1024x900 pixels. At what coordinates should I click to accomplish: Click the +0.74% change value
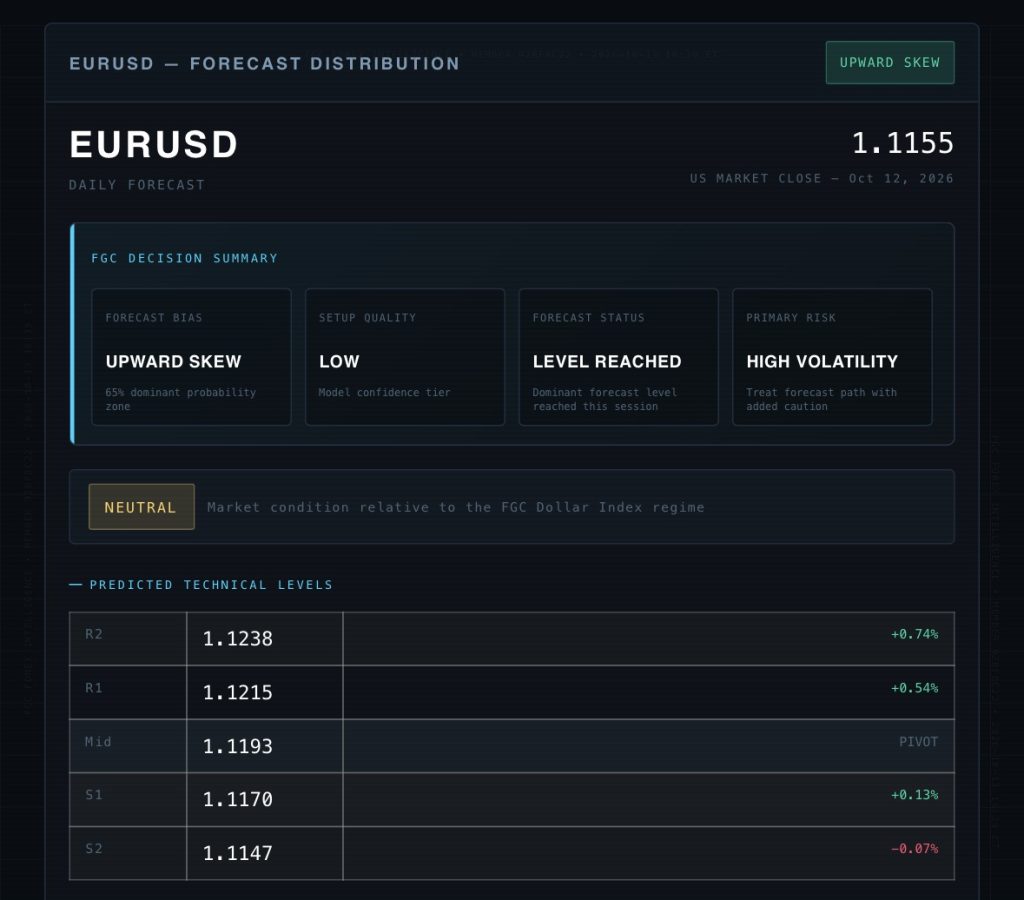point(914,634)
